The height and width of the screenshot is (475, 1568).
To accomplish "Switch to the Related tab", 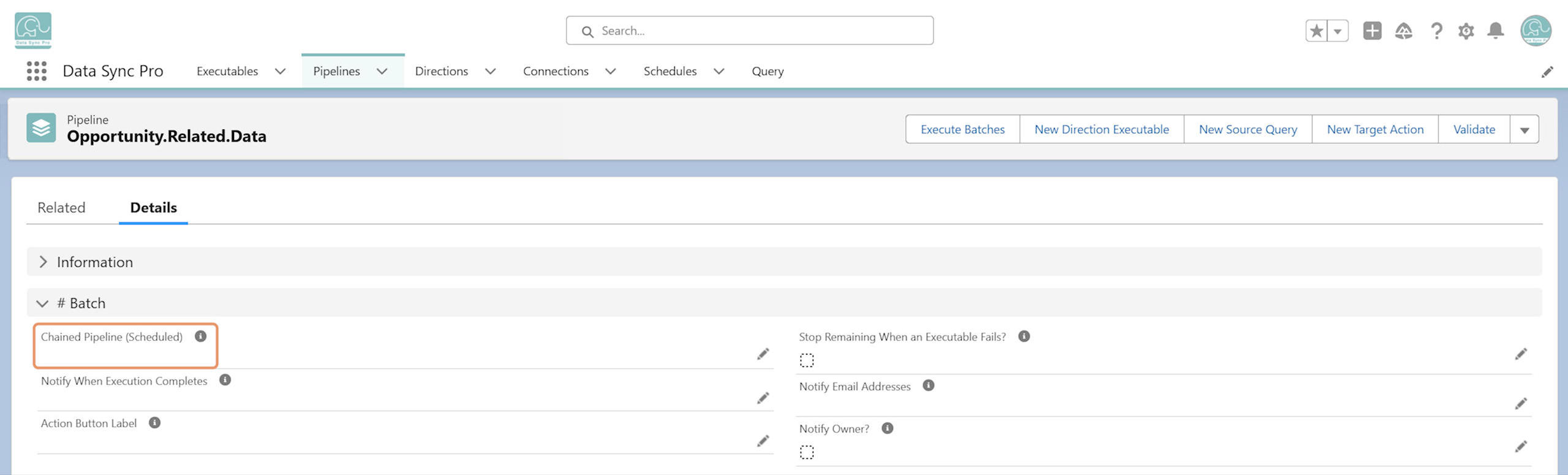I will coord(61,208).
